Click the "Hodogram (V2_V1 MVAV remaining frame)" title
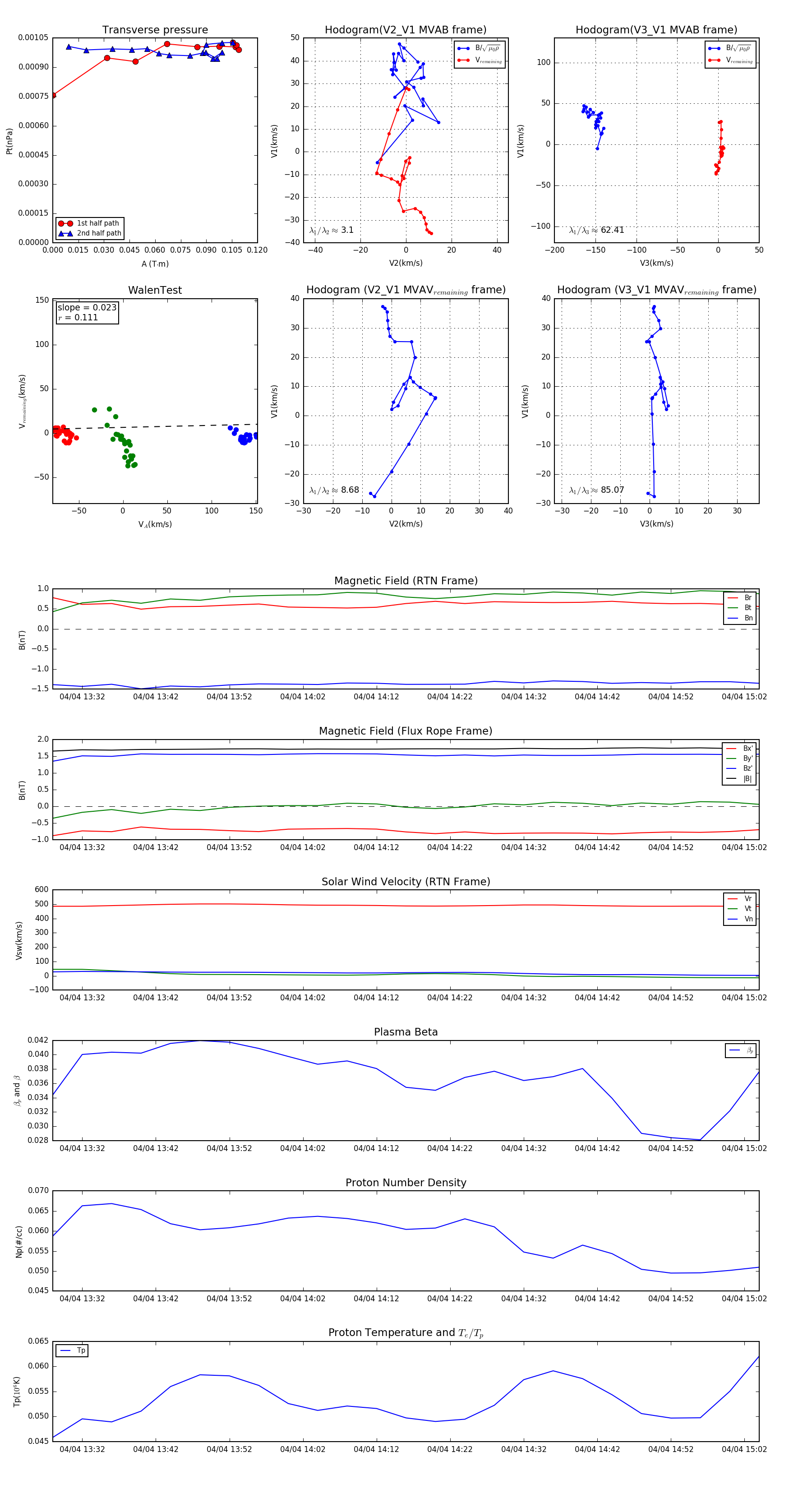The image size is (812, 1489). click(406, 290)
